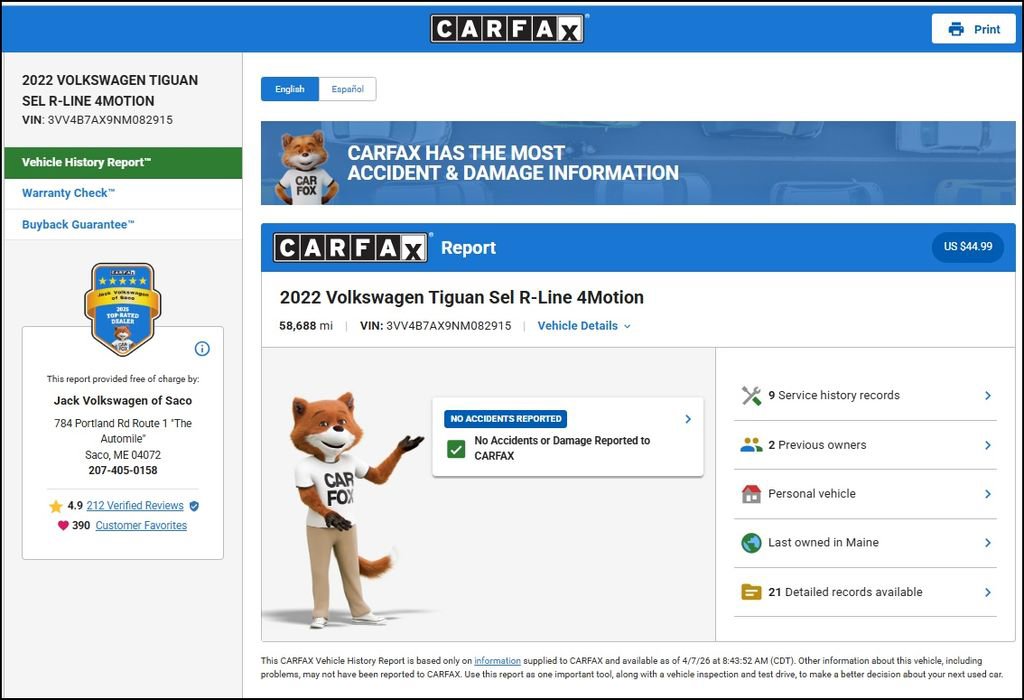Click the personal vehicle house icon
This screenshot has height=700, width=1024.
(x=751, y=494)
